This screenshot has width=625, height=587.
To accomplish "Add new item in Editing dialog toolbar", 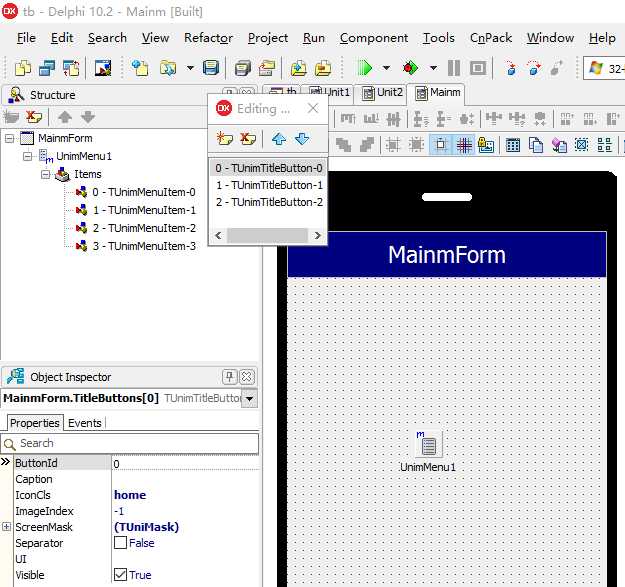I will point(224,139).
